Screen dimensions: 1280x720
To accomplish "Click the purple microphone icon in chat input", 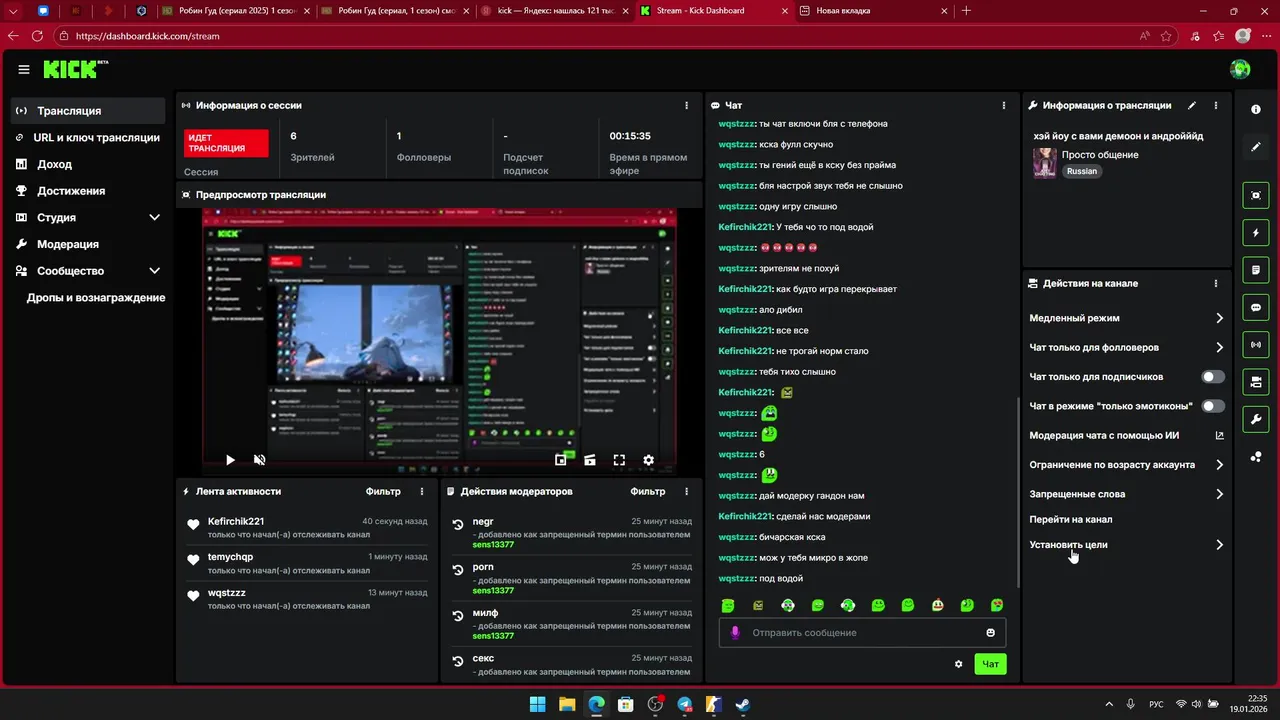I will coord(735,633).
